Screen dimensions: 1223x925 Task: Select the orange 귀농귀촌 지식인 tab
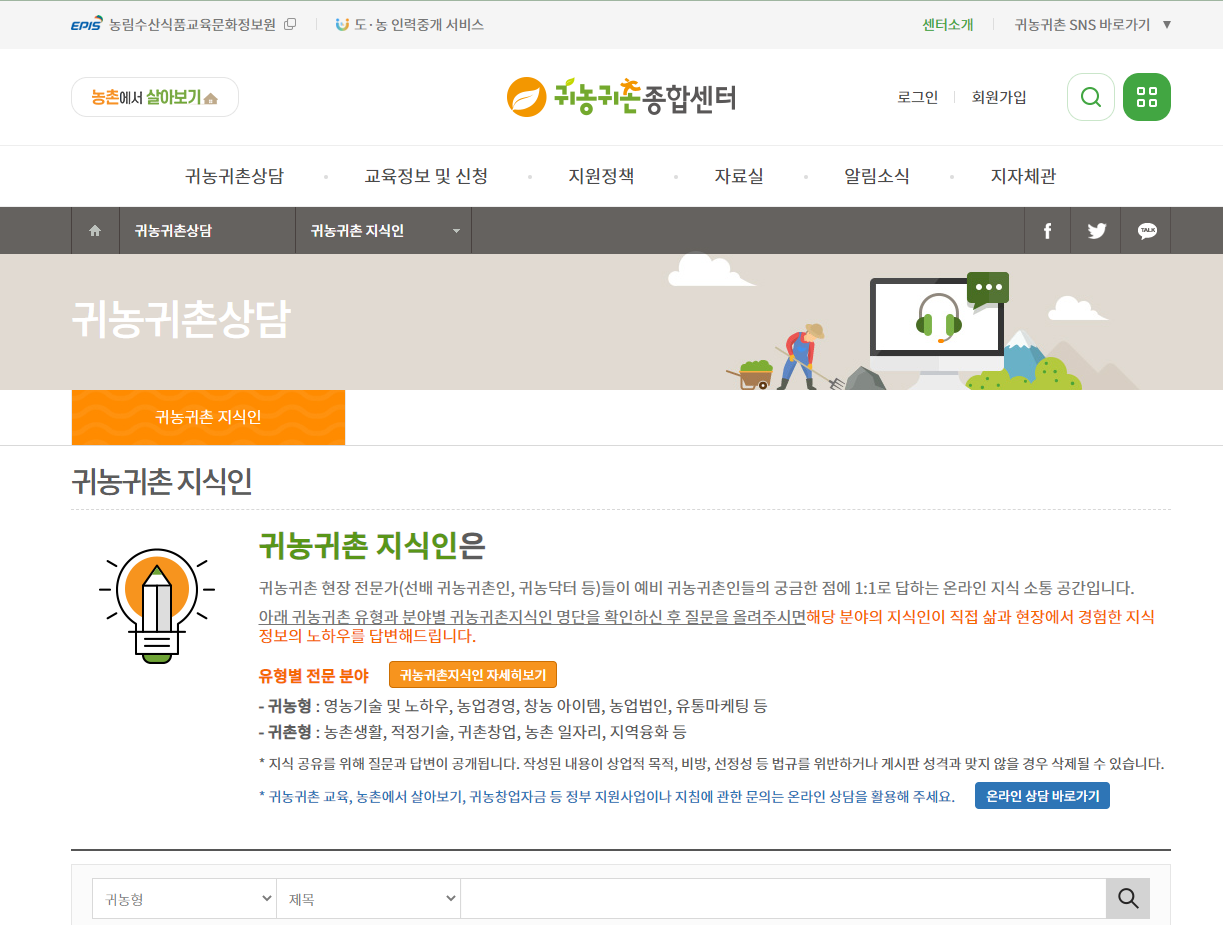click(207, 417)
